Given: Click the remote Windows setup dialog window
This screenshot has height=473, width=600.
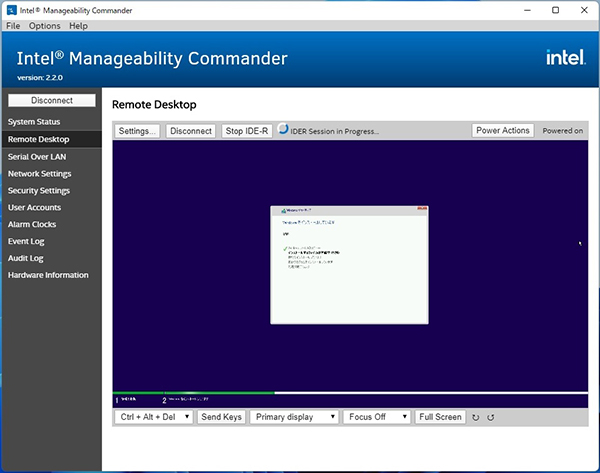Looking at the screenshot, I should pyautogui.click(x=349, y=265).
